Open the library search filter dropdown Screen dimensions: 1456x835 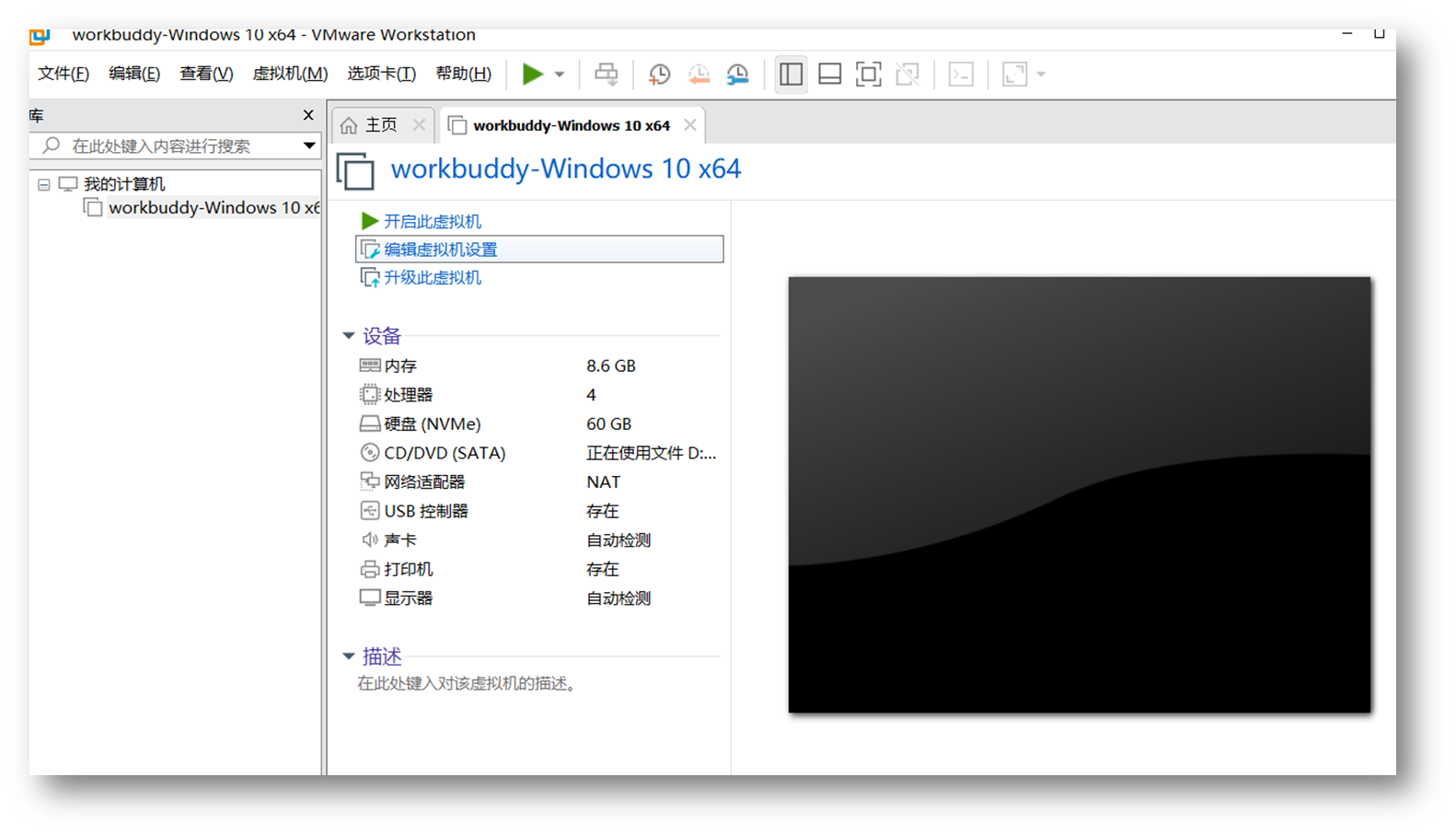(x=309, y=145)
